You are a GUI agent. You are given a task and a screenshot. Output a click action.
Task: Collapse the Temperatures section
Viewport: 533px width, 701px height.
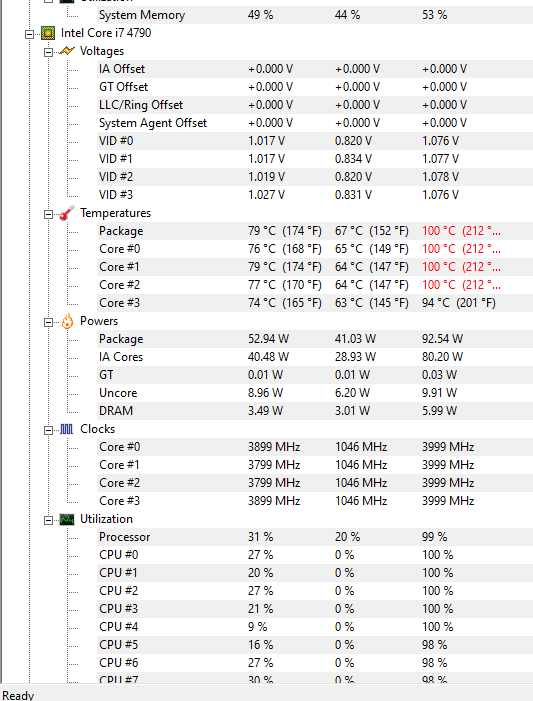(x=48, y=214)
